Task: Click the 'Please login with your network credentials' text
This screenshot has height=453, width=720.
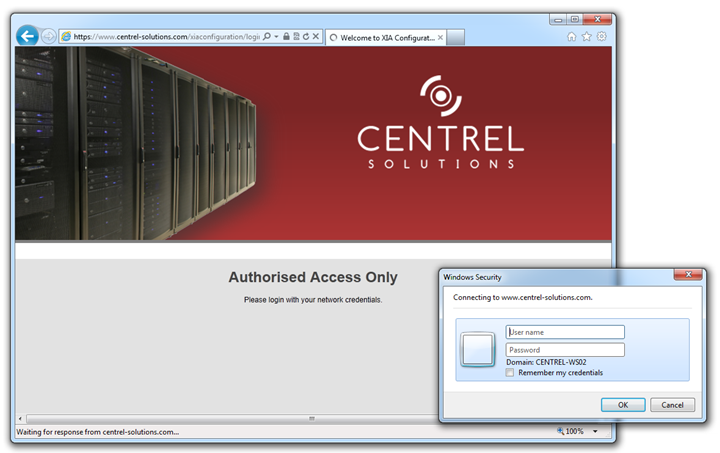Action: click(313, 300)
